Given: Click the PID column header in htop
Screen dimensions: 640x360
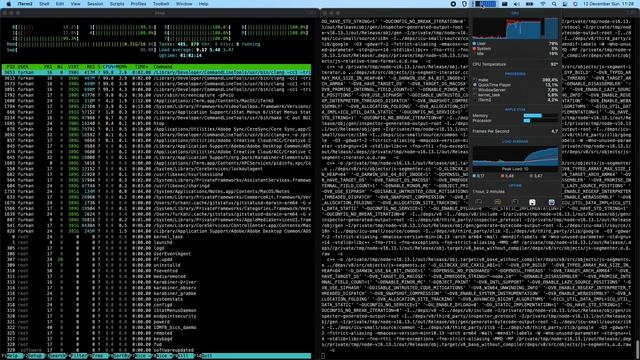Looking at the screenshot, I should click(11, 67).
